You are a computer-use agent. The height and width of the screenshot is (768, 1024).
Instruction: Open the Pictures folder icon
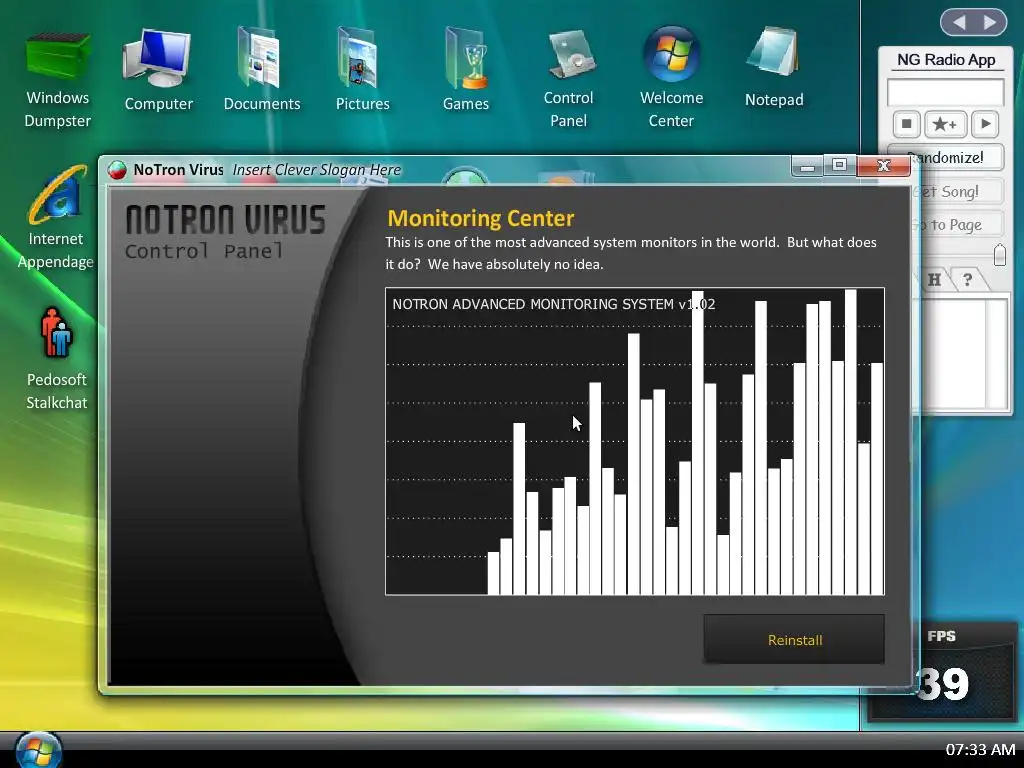(362, 70)
